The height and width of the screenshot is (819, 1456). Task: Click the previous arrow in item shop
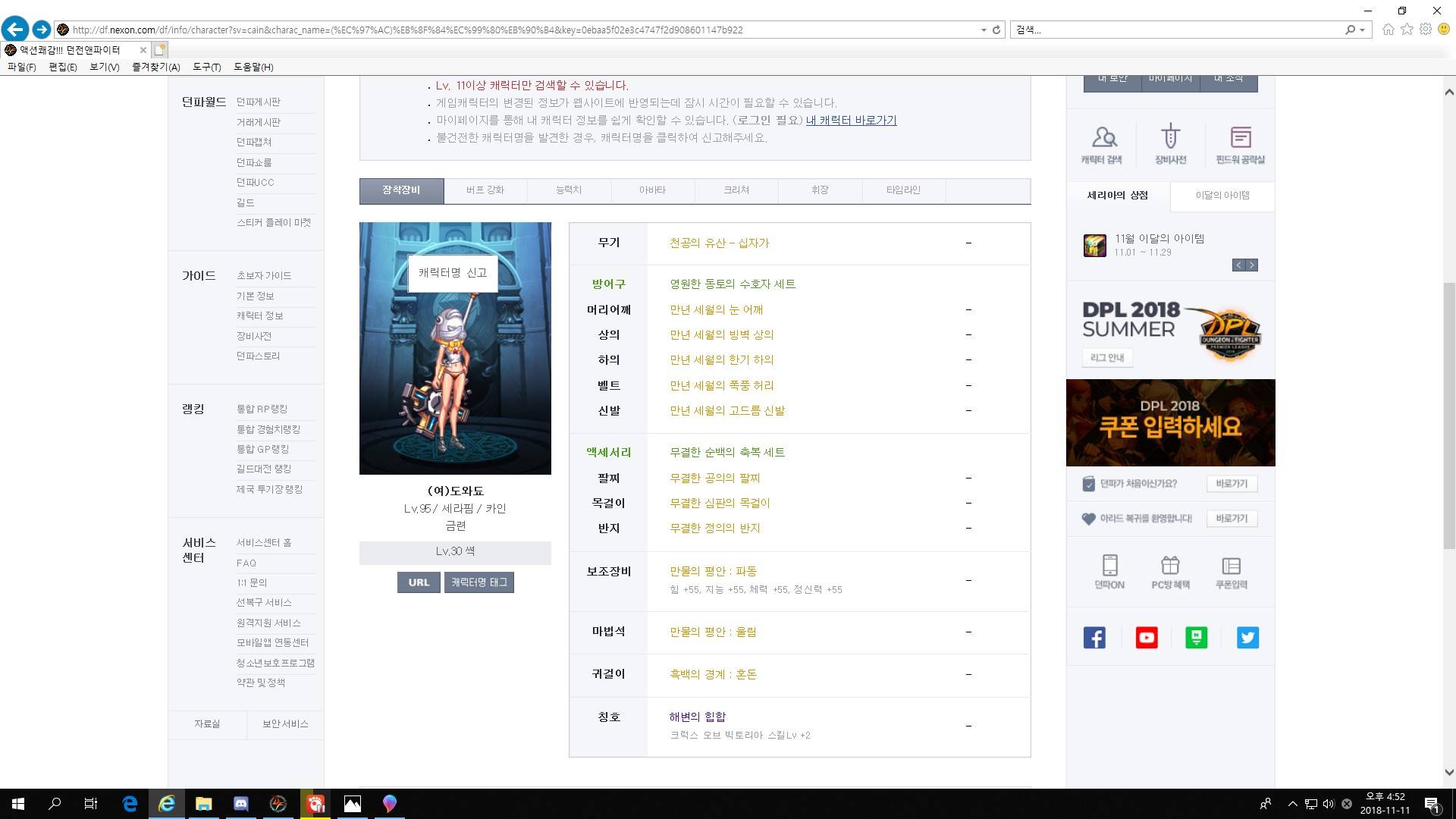1238,265
